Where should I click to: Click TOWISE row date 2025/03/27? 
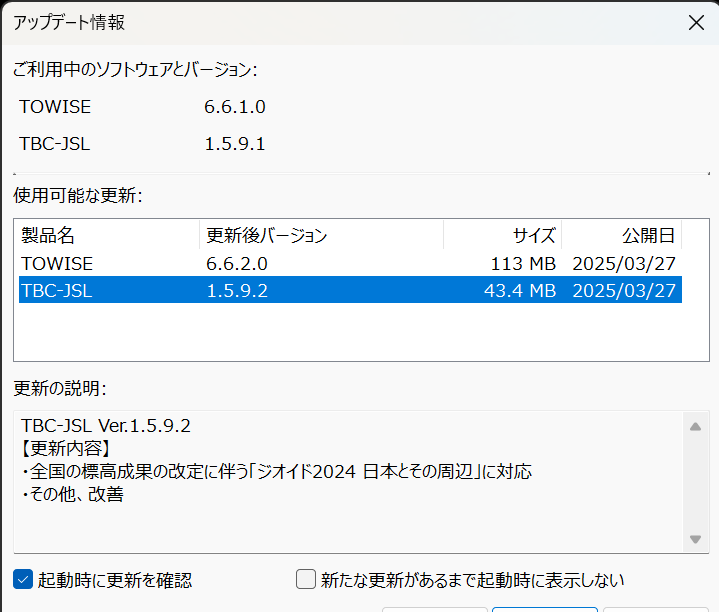click(624, 264)
